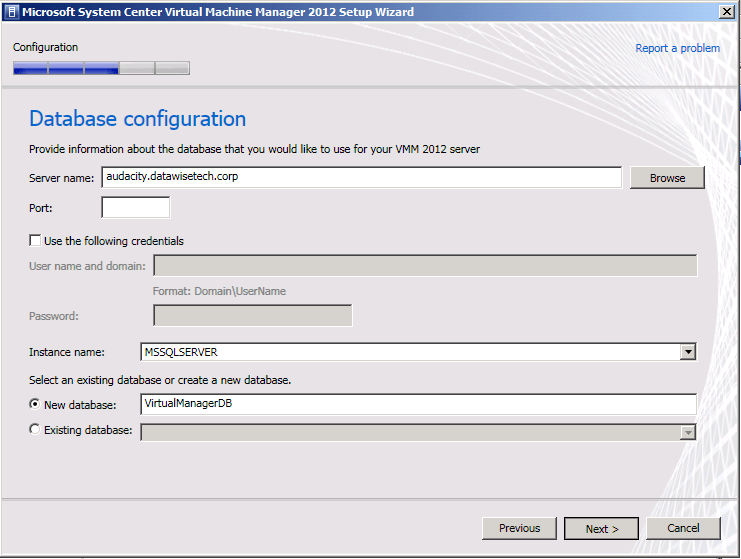Image resolution: width=741 pixels, height=559 pixels.
Task: Proceed with the Next > button
Action: tap(602, 529)
